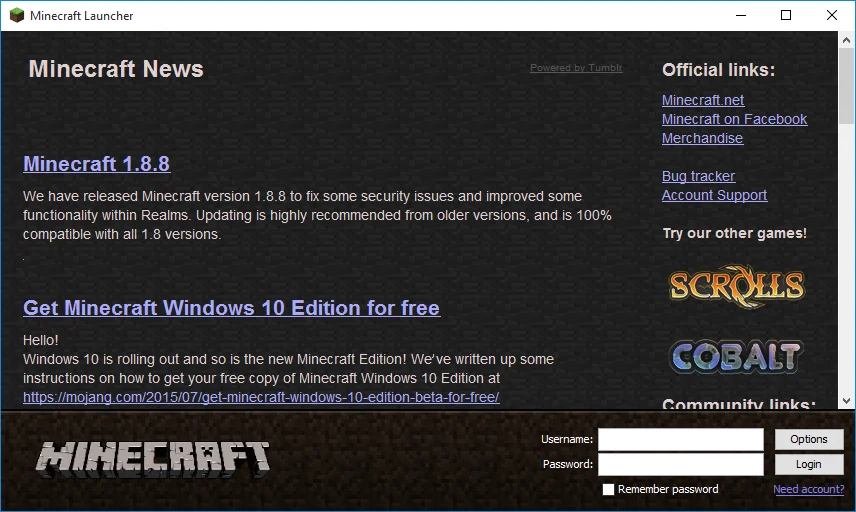Screen dimensions: 856x512
Task: Toggle the Remember password checkbox
Action: click(608, 489)
